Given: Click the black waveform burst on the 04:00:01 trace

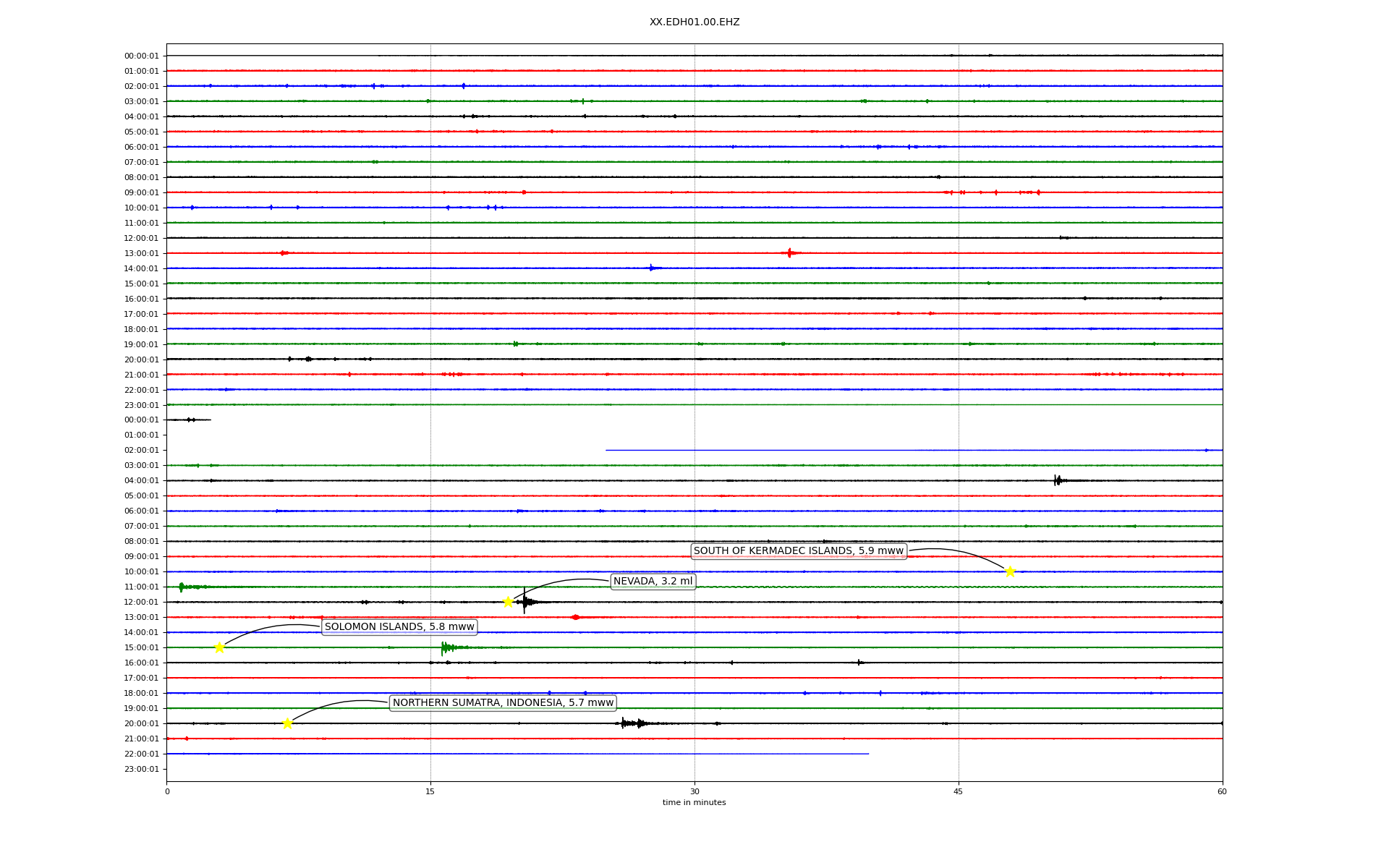Looking at the screenshot, I should click(x=1058, y=480).
